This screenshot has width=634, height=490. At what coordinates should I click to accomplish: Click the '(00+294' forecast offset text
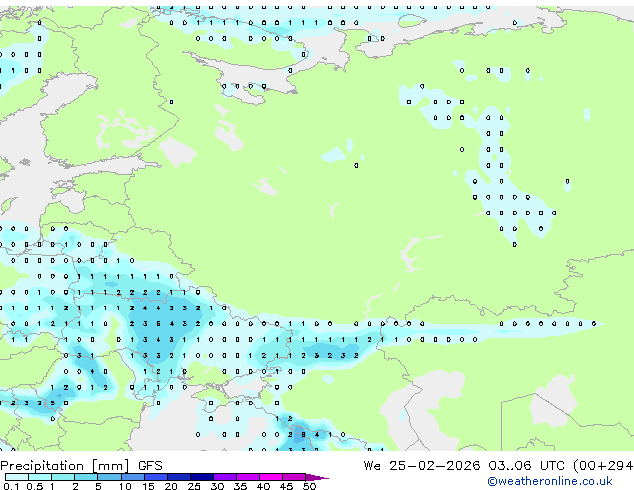pos(603,466)
